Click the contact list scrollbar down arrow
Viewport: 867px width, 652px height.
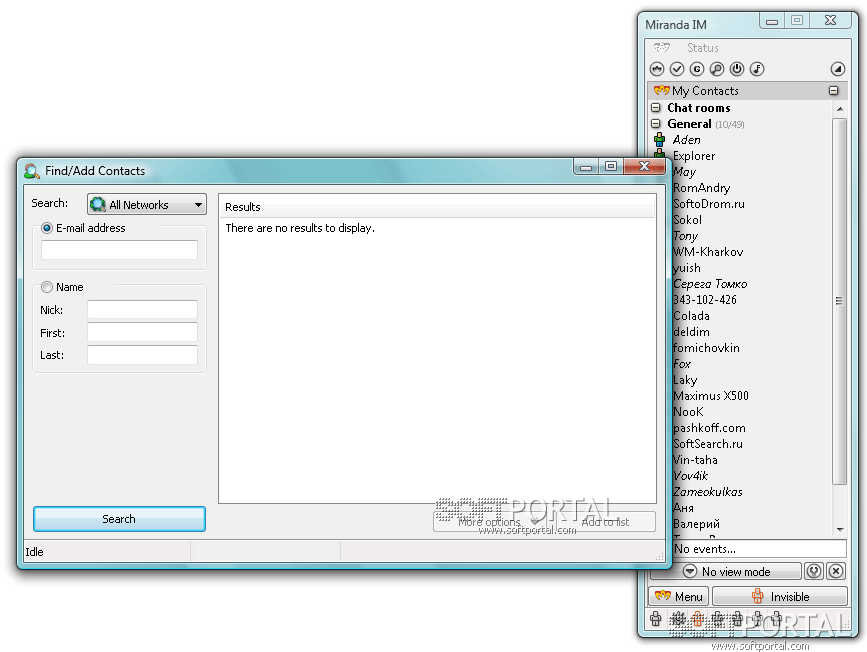(x=840, y=529)
